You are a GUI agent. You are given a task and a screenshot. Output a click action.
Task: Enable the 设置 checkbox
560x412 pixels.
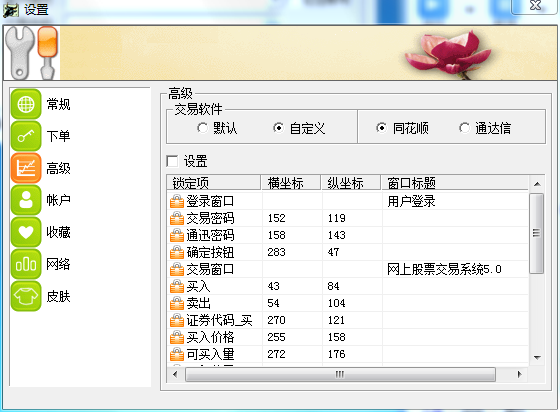172,161
